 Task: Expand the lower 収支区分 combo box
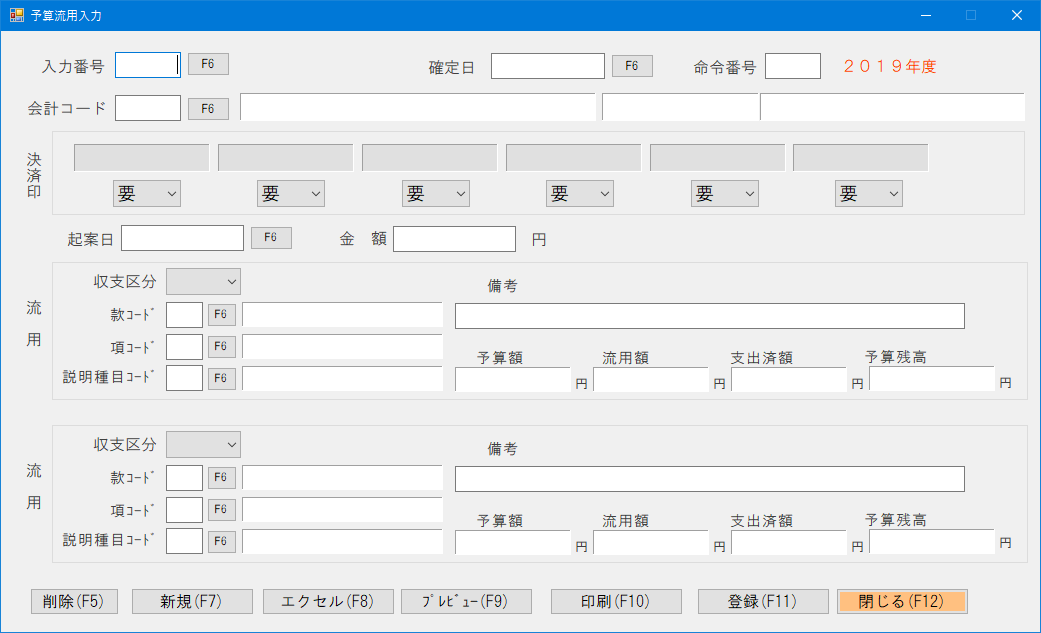(203, 444)
